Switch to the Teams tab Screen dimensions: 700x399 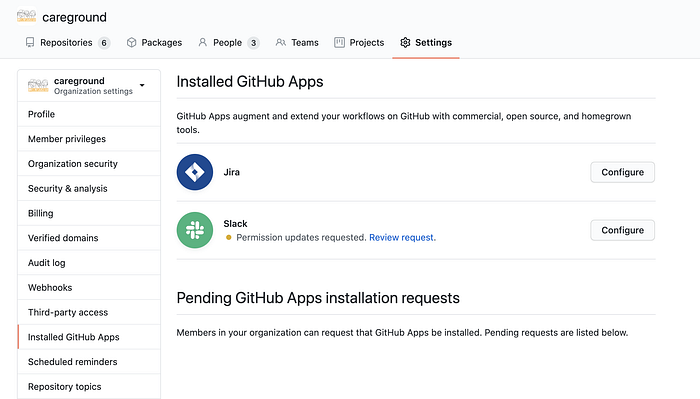(x=297, y=42)
